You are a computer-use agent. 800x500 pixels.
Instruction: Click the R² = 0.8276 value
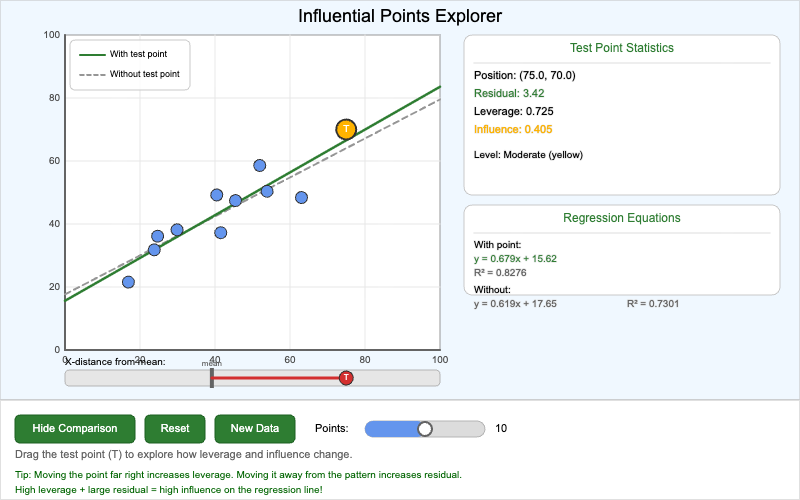(500, 272)
